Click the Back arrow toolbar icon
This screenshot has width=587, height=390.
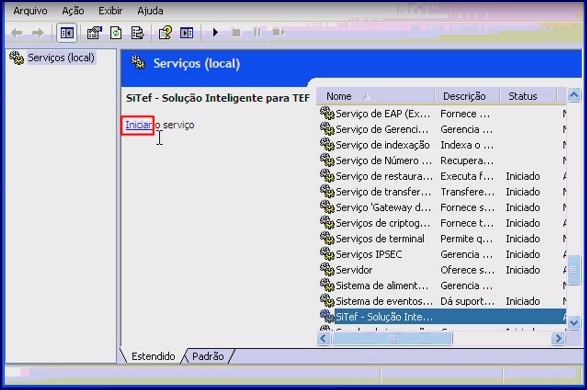pos(16,33)
